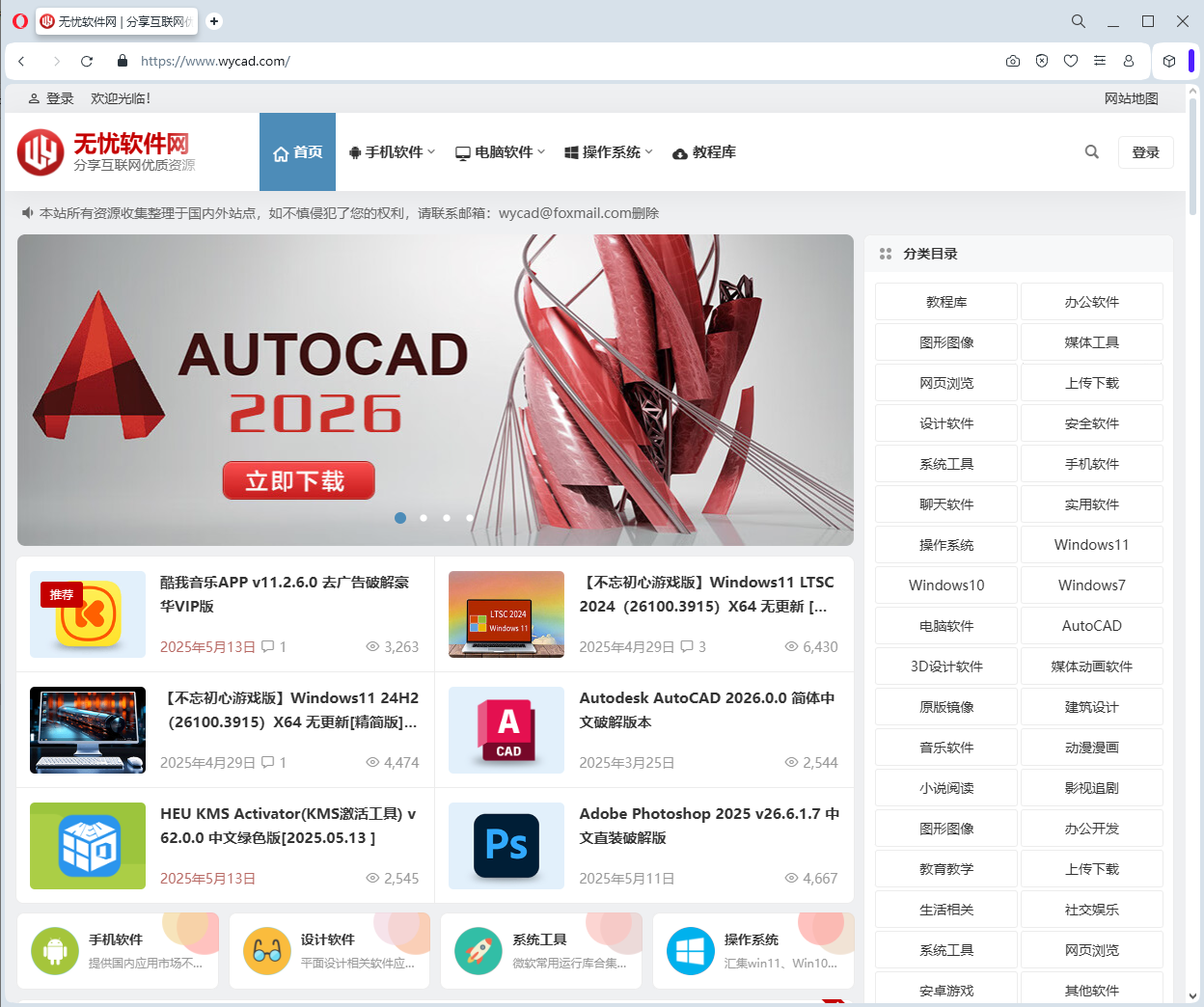1204x1007 pixels.
Task: Click the Photoshop 2025 article thumbnail
Action: coord(506,846)
